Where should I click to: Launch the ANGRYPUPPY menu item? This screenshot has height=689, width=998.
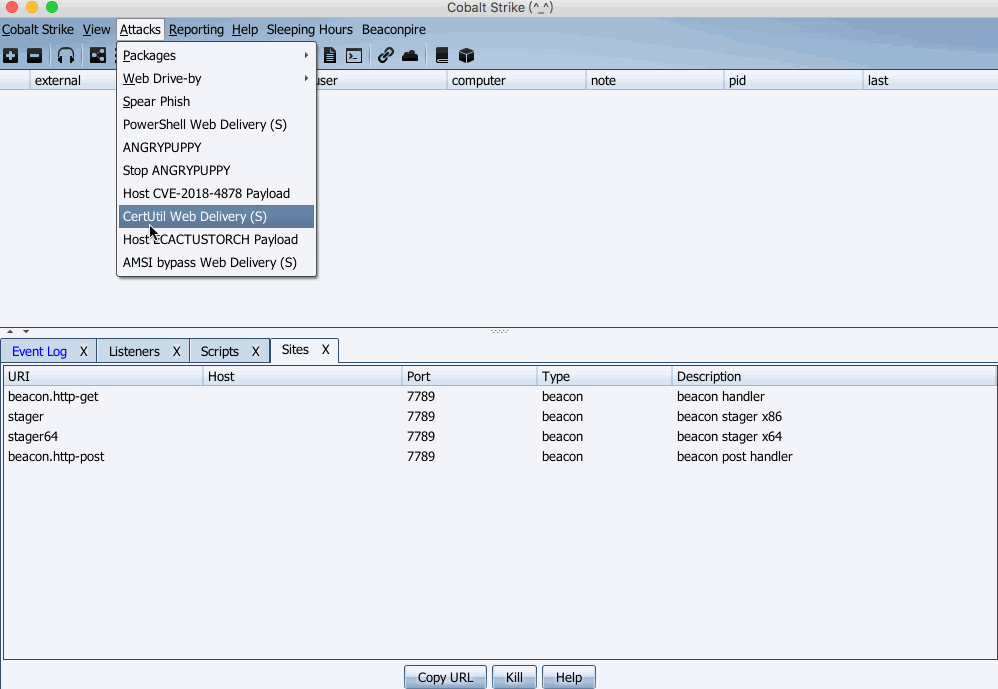(216, 147)
